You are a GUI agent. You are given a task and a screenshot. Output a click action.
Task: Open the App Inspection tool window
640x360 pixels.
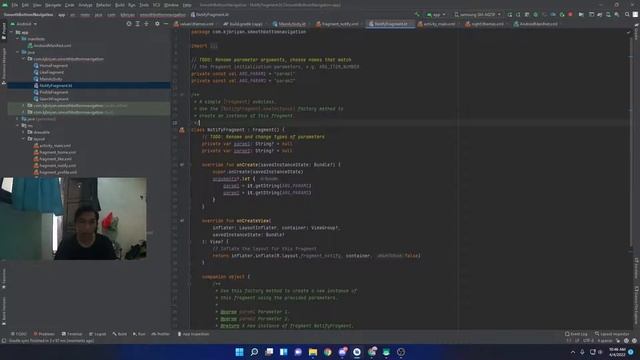click(x=194, y=334)
